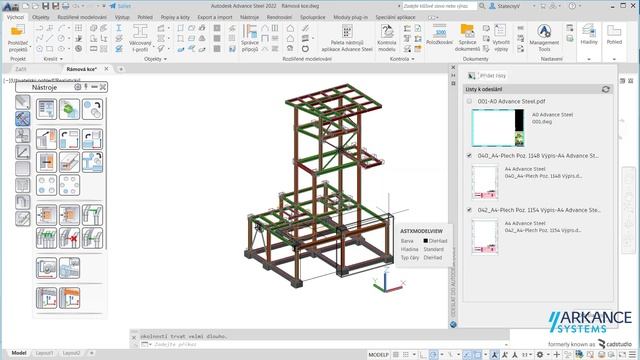Click Vytvořit výpisy create lists tool
Viewport: 640px width, 360px height.
point(501,38)
